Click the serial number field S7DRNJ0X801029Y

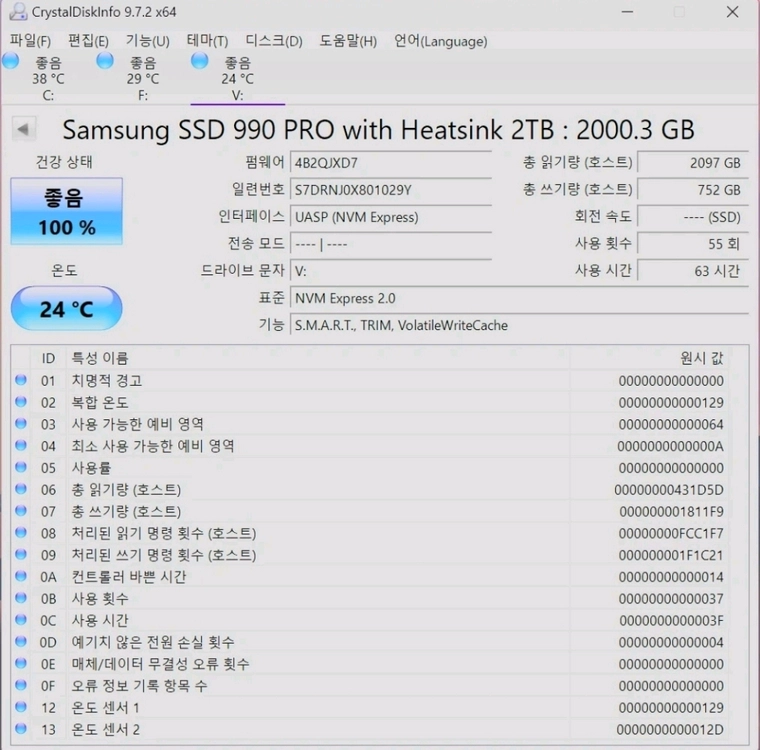click(391, 190)
